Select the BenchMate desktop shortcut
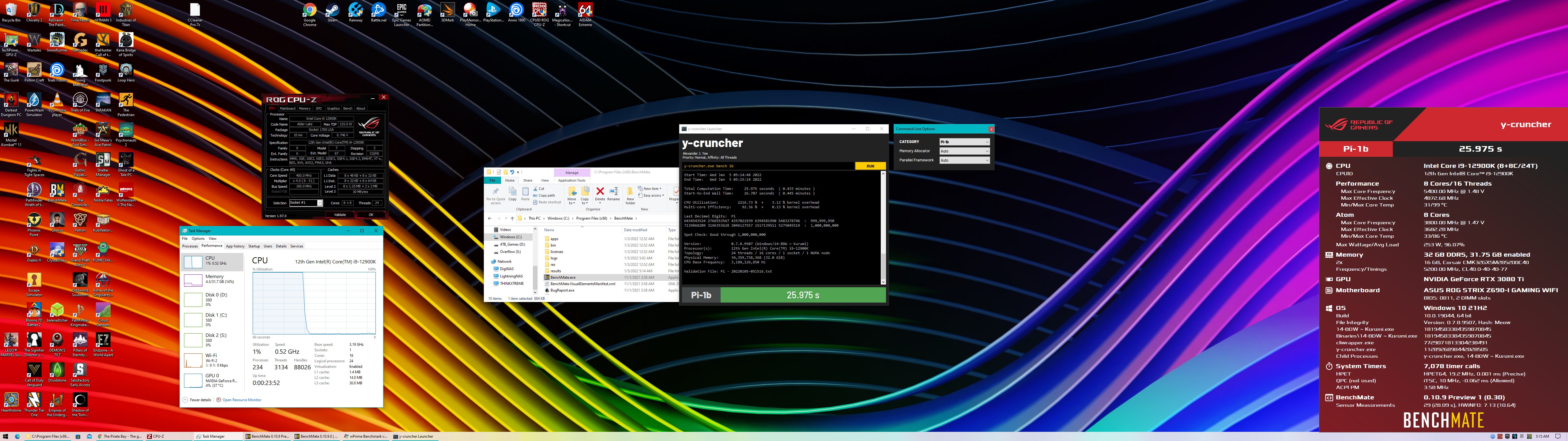 pos(57,193)
